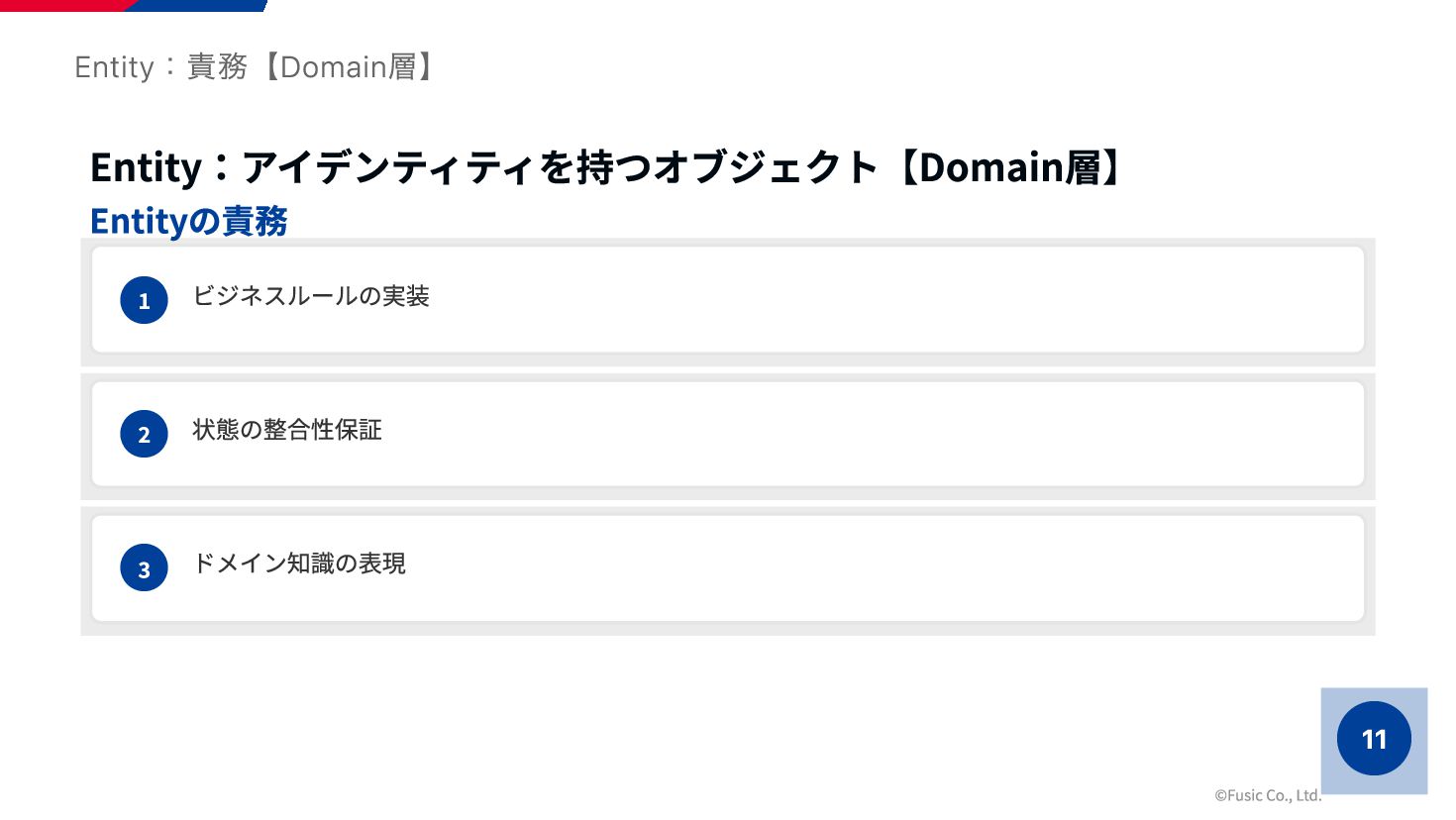1456x820 pixels.
Task: Click the Entityの責務 blue subheading
Action: click(188, 221)
